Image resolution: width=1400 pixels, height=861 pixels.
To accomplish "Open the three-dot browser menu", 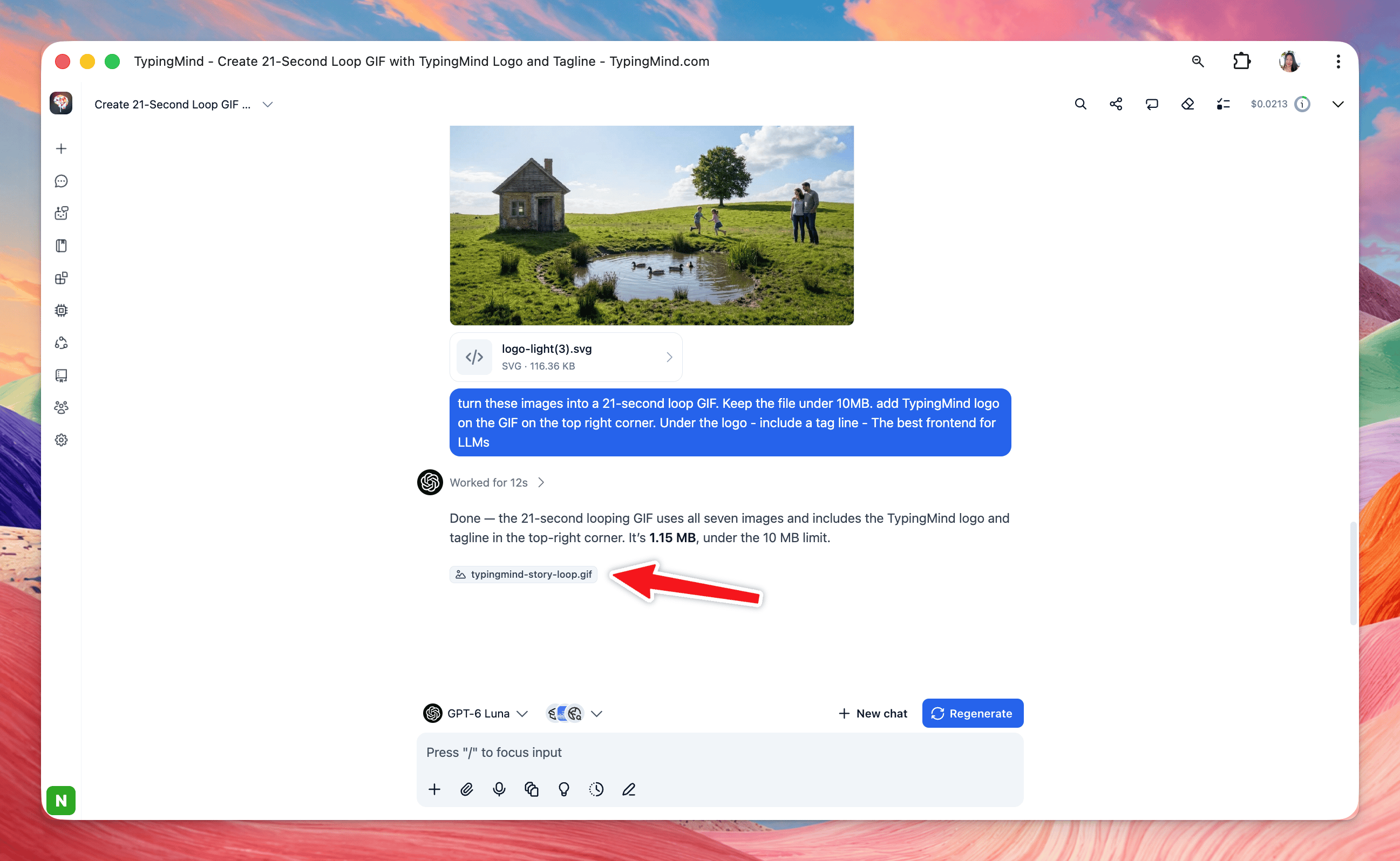I will coord(1338,61).
